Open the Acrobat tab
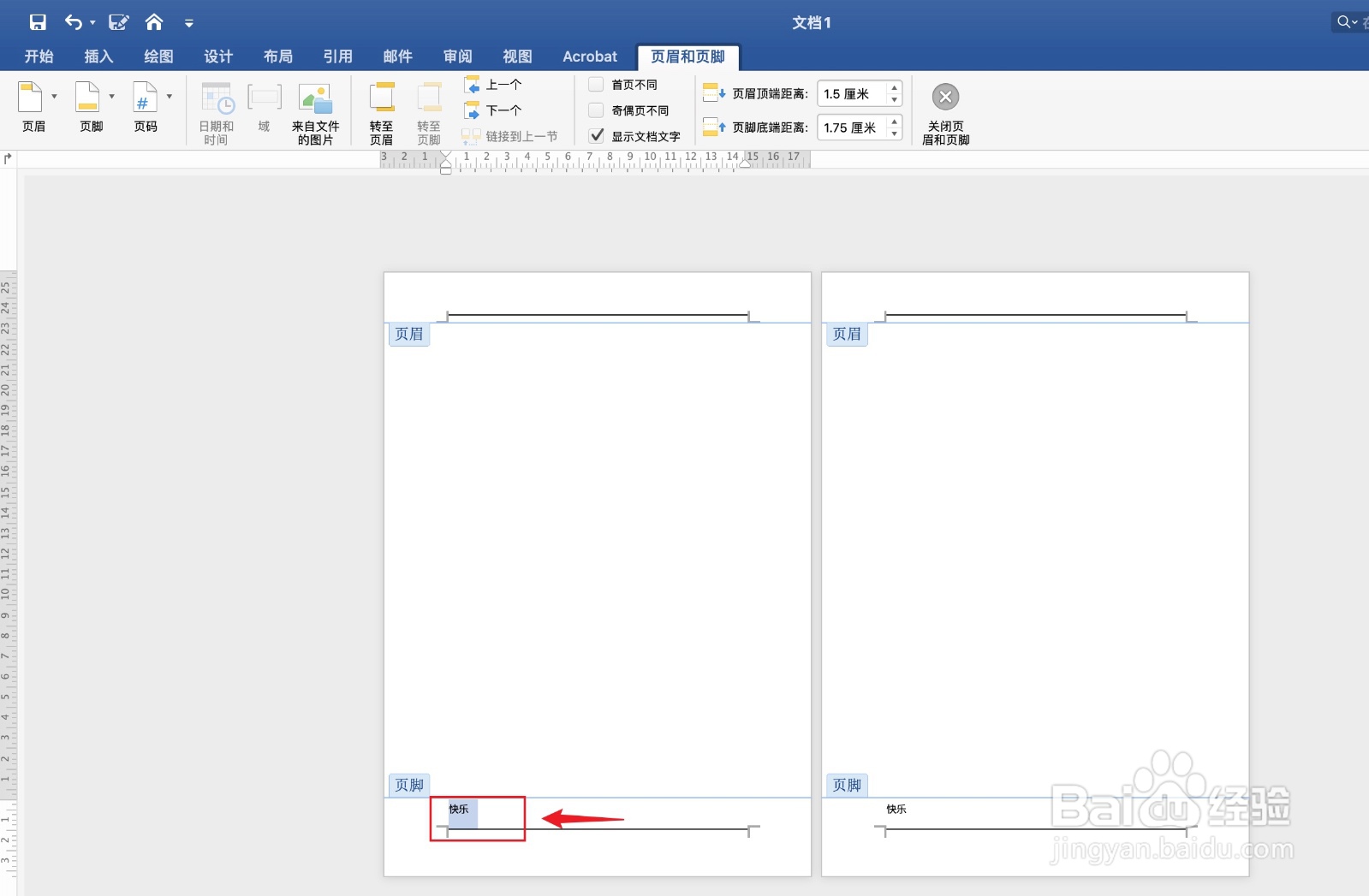Image resolution: width=1369 pixels, height=896 pixels. (x=590, y=56)
